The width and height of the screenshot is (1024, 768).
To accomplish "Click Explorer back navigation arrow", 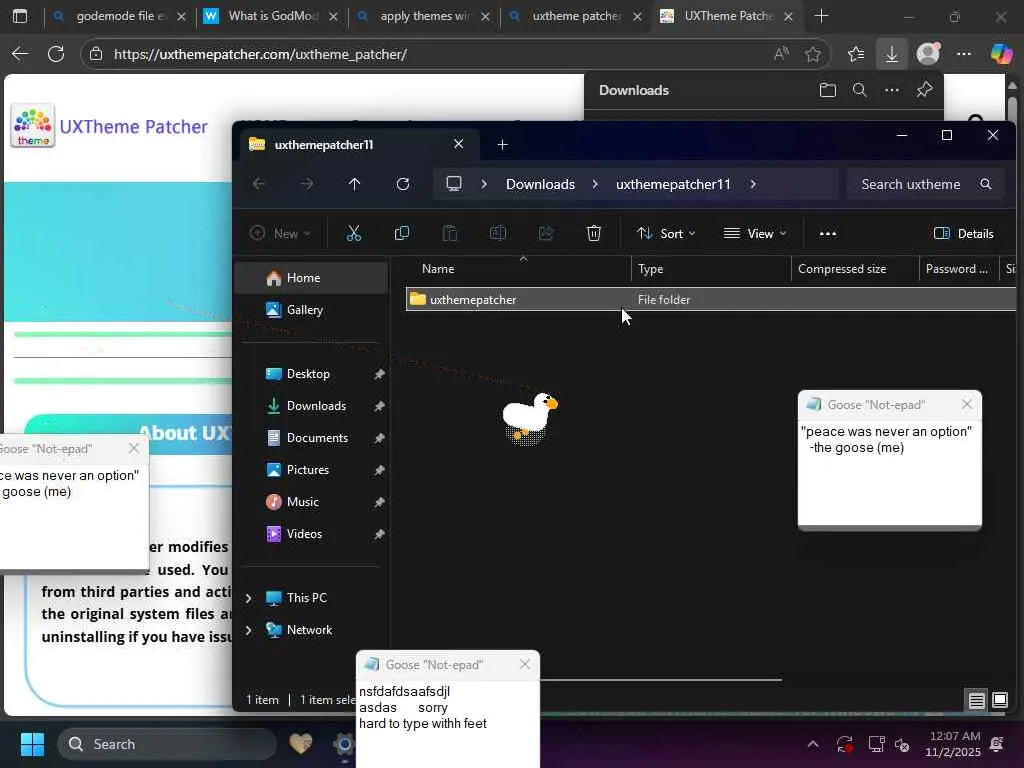I will (259, 184).
